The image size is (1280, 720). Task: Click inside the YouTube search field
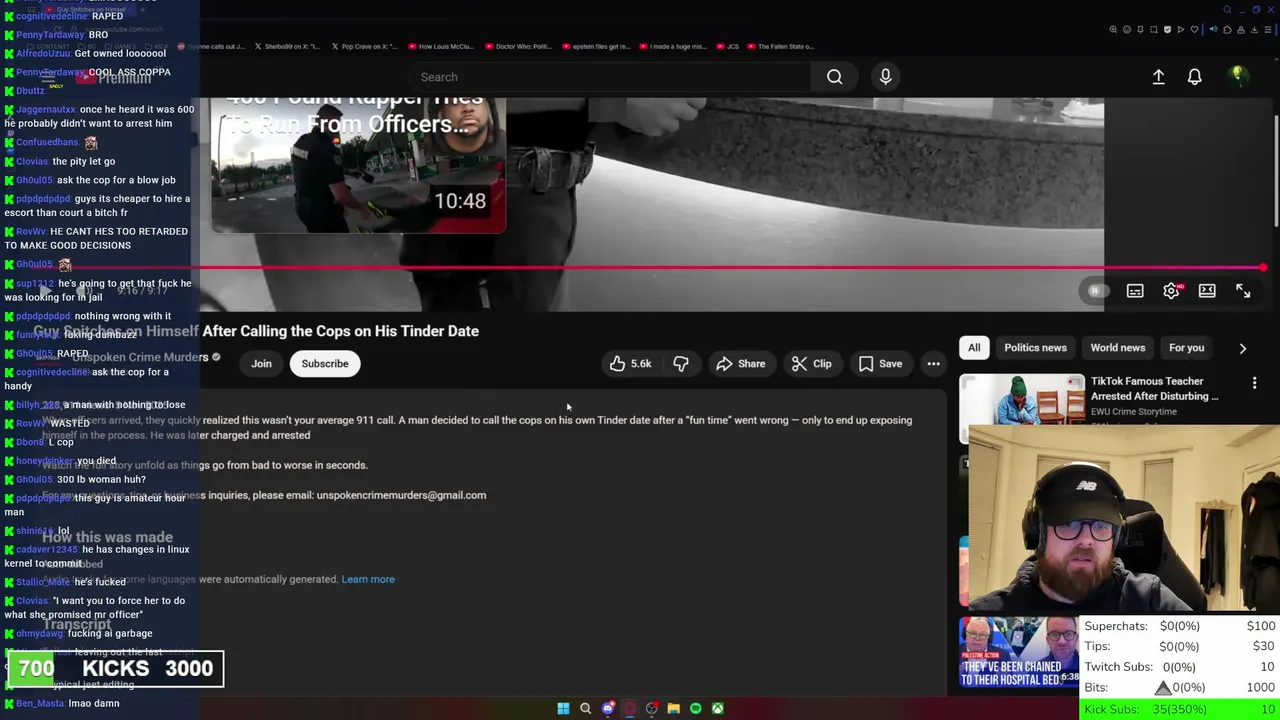[610, 77]
